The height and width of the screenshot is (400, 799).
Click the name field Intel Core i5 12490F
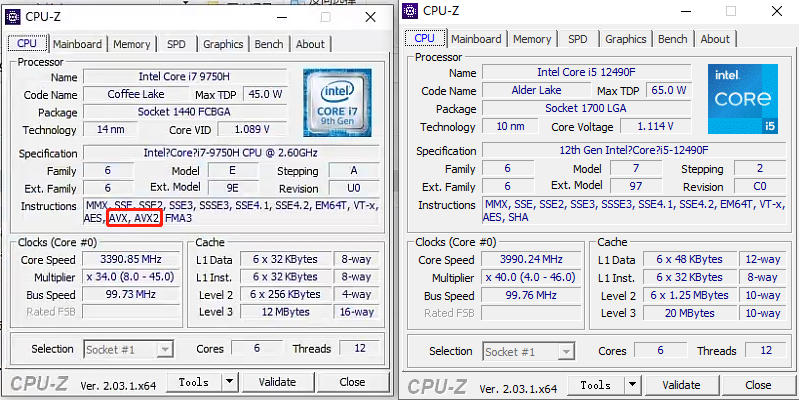point(587,72)
